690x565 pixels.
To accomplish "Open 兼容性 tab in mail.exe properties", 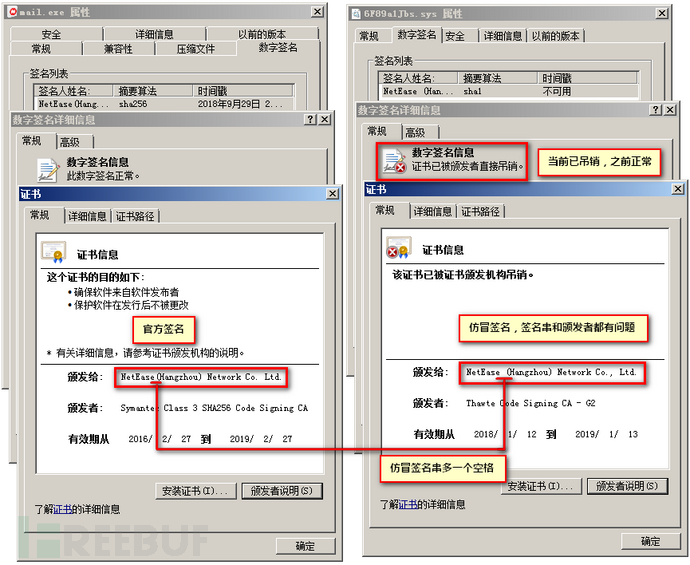I will (x=118, y=49).
